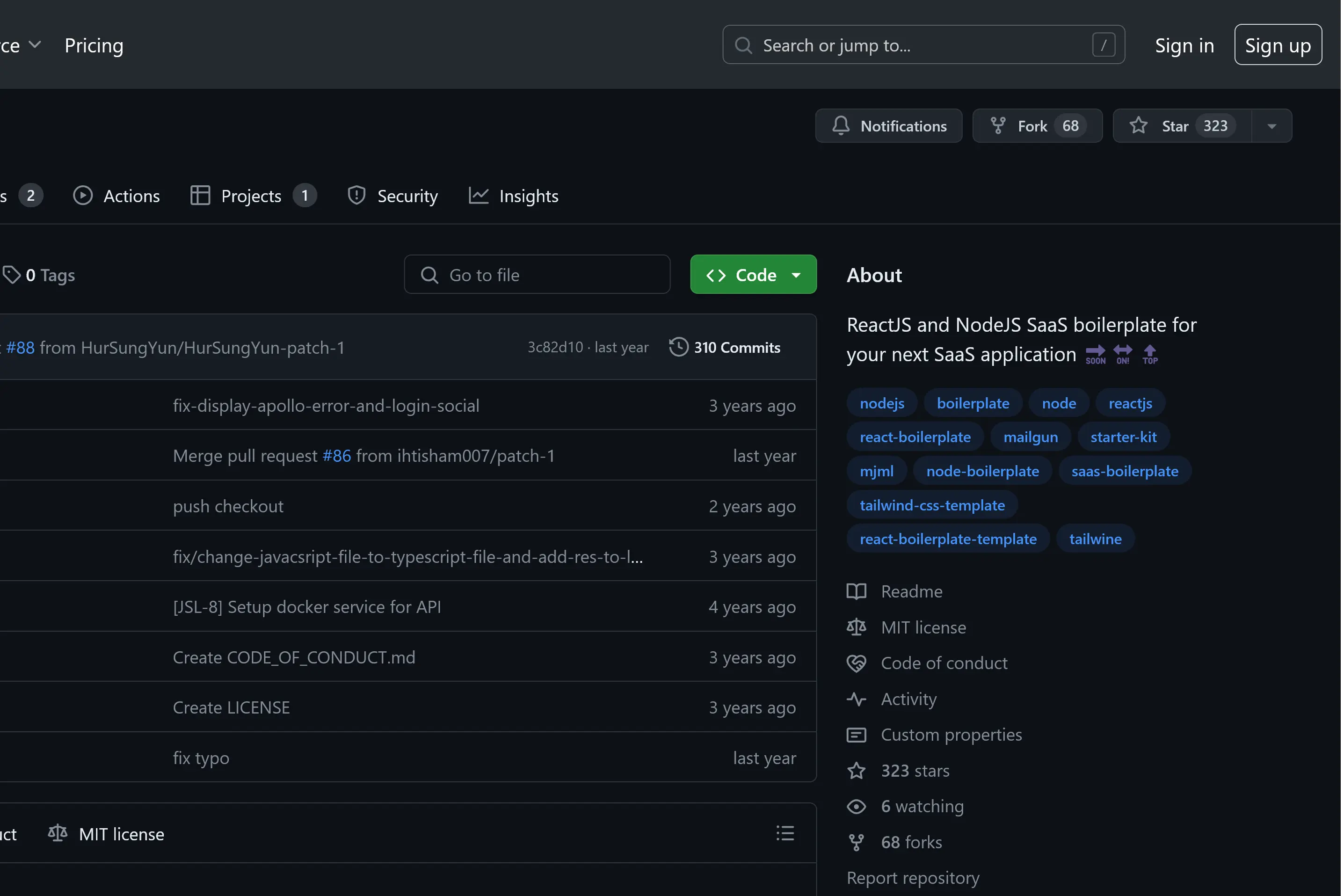Click the commit history clock icon
Viewport: 1344px width, 896px height.
point(678,348)
